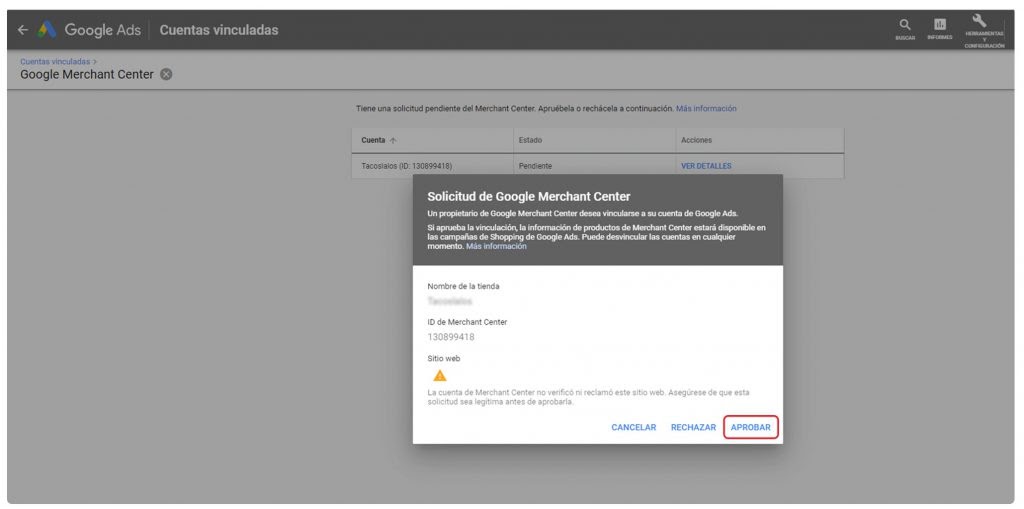1024x509 pixels.
Task: Click the Cuentas vinculadas breadcrumb
Action: pos(55,61)
